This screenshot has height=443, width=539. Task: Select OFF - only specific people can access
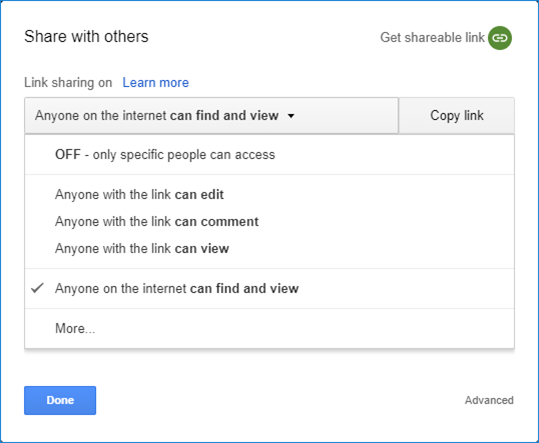click(x=270, y=155)
